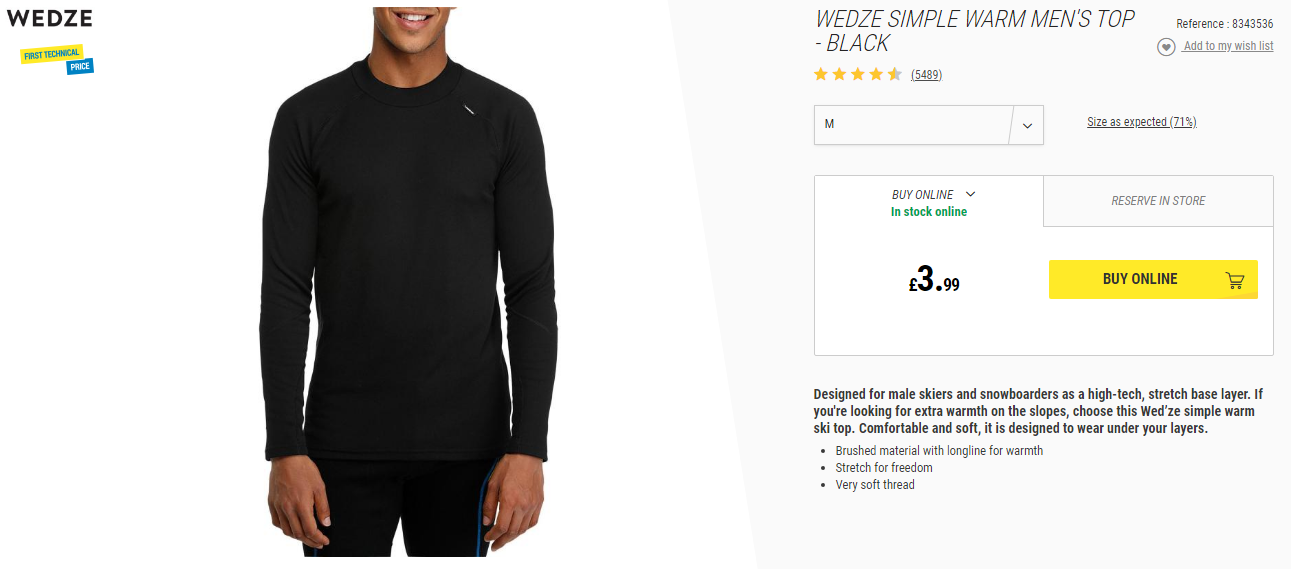The image size is (1291, 569).
Task: Click the In stock online status text
Action: point(929,212)
